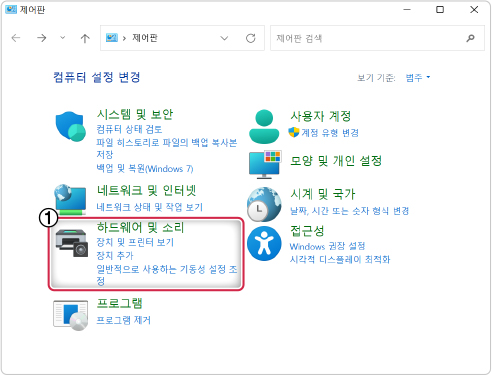Image resolution: width=492 pixels, height=375 pixels.
Task: Open 시계 및 국가 category
Action: point(323,194)
